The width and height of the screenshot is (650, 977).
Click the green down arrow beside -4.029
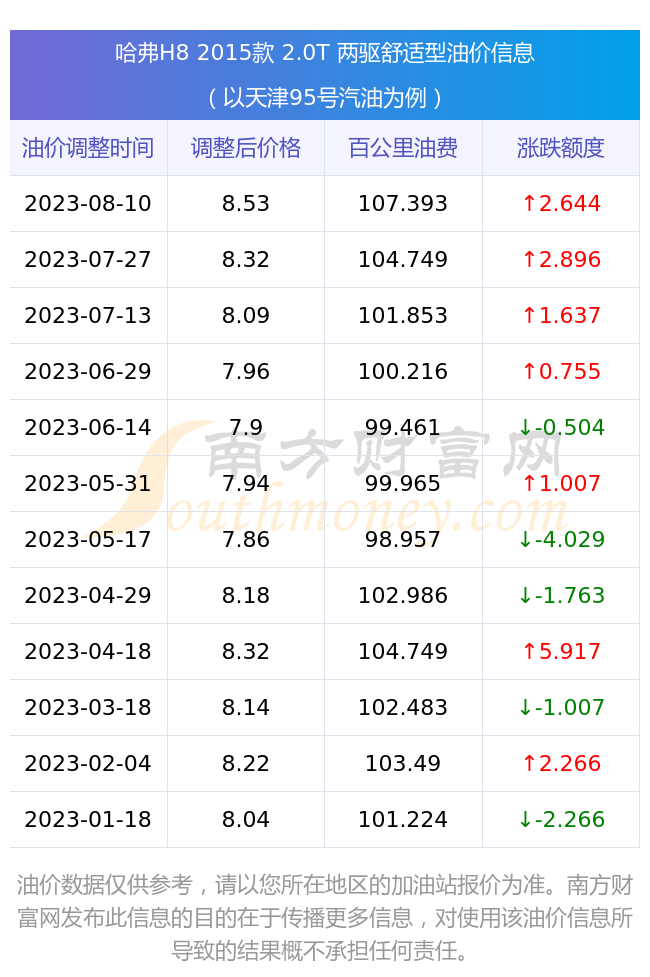[x=525, y=540]
